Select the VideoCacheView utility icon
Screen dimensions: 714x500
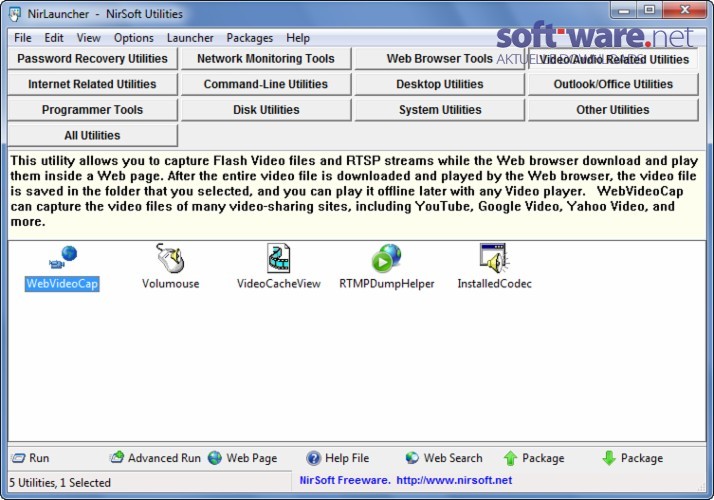[x=278, y=267]
